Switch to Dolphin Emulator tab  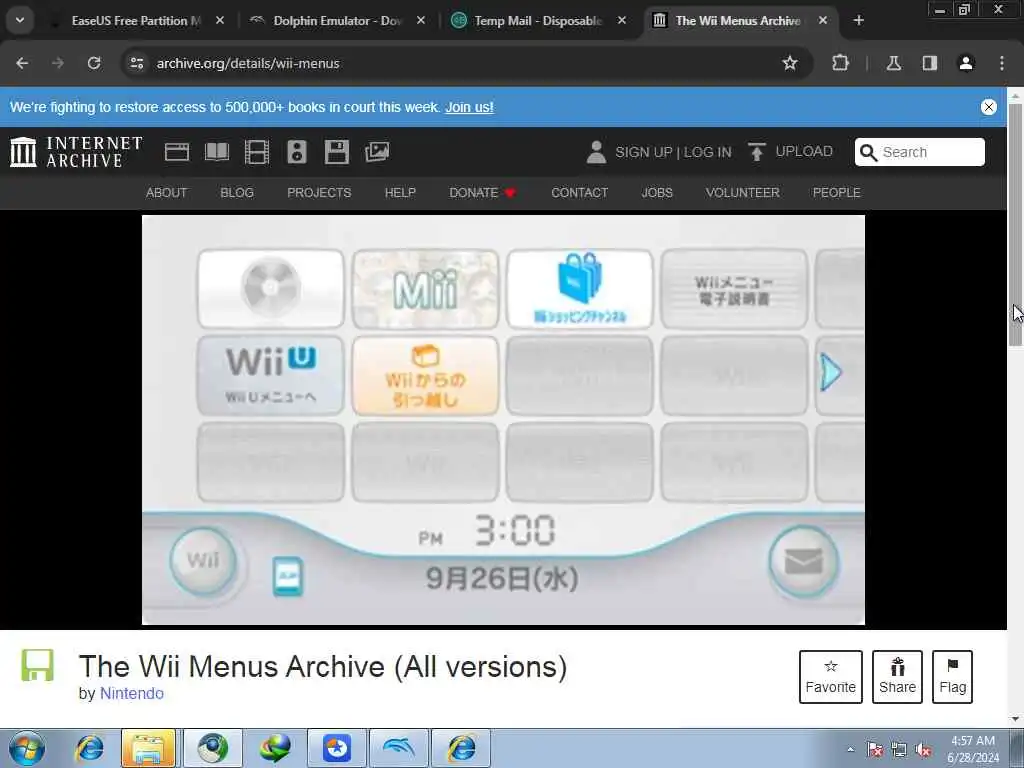(337, 21)
